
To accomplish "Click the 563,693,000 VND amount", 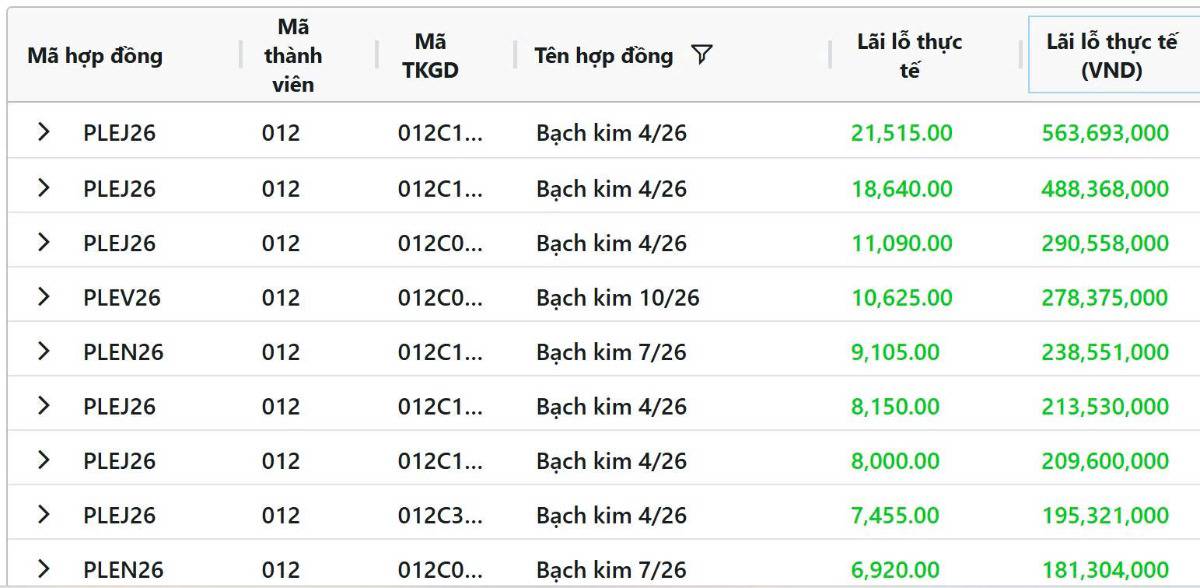I will point(1105,133).
